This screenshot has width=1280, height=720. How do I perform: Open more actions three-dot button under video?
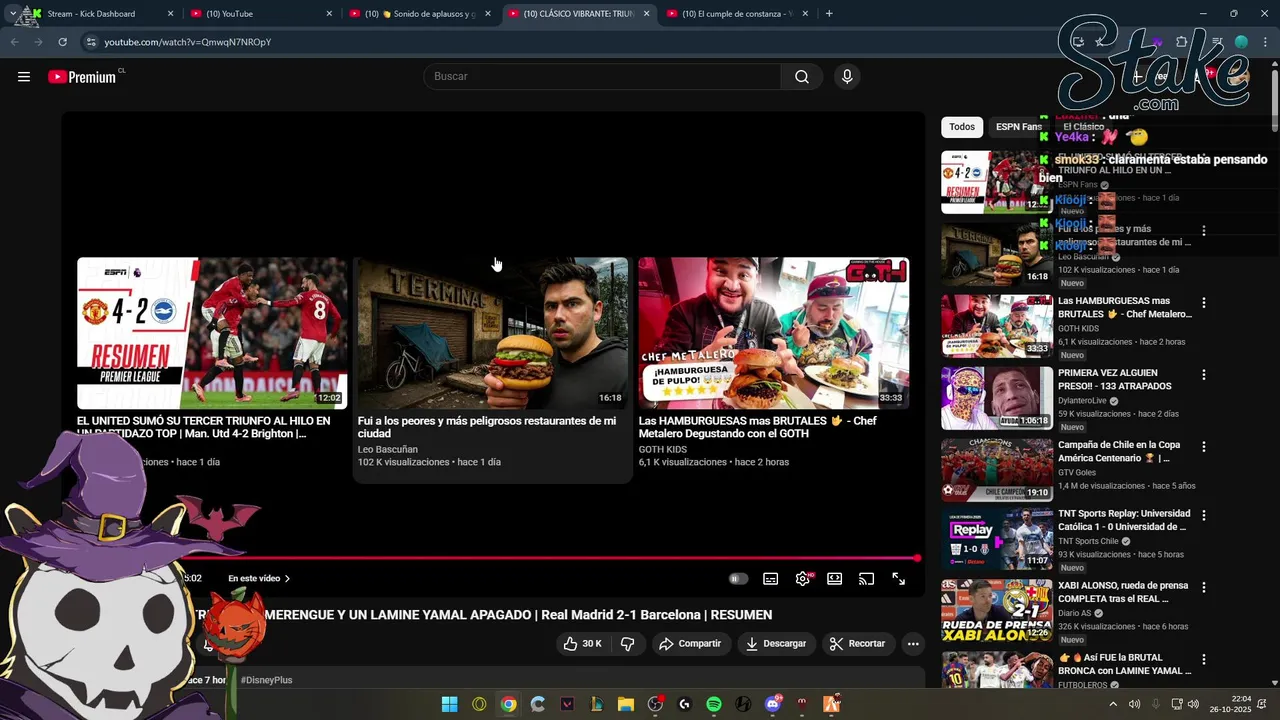pyautogui.click(x=913, y=644)
